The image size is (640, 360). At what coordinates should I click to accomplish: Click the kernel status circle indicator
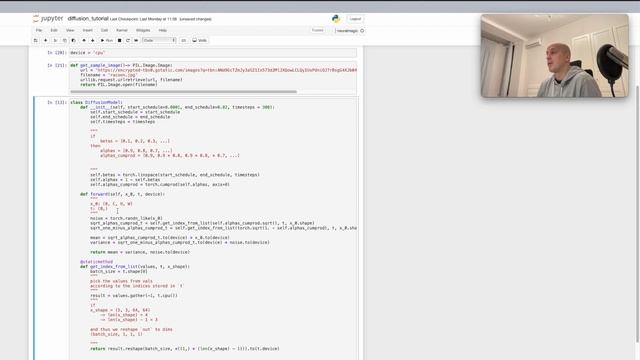coord(362,31)
